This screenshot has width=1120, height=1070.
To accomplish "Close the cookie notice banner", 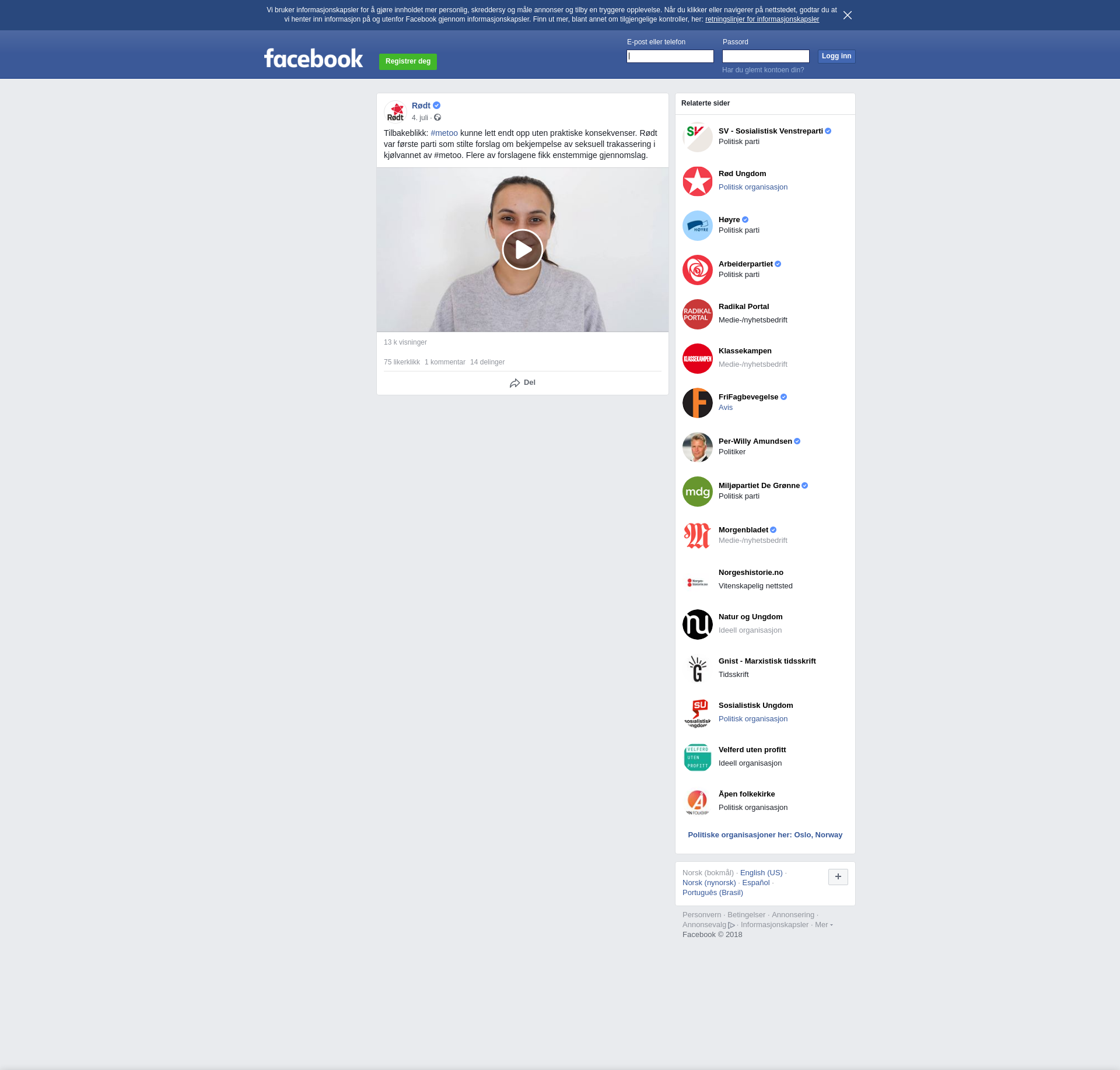I will tap(848, 15).
